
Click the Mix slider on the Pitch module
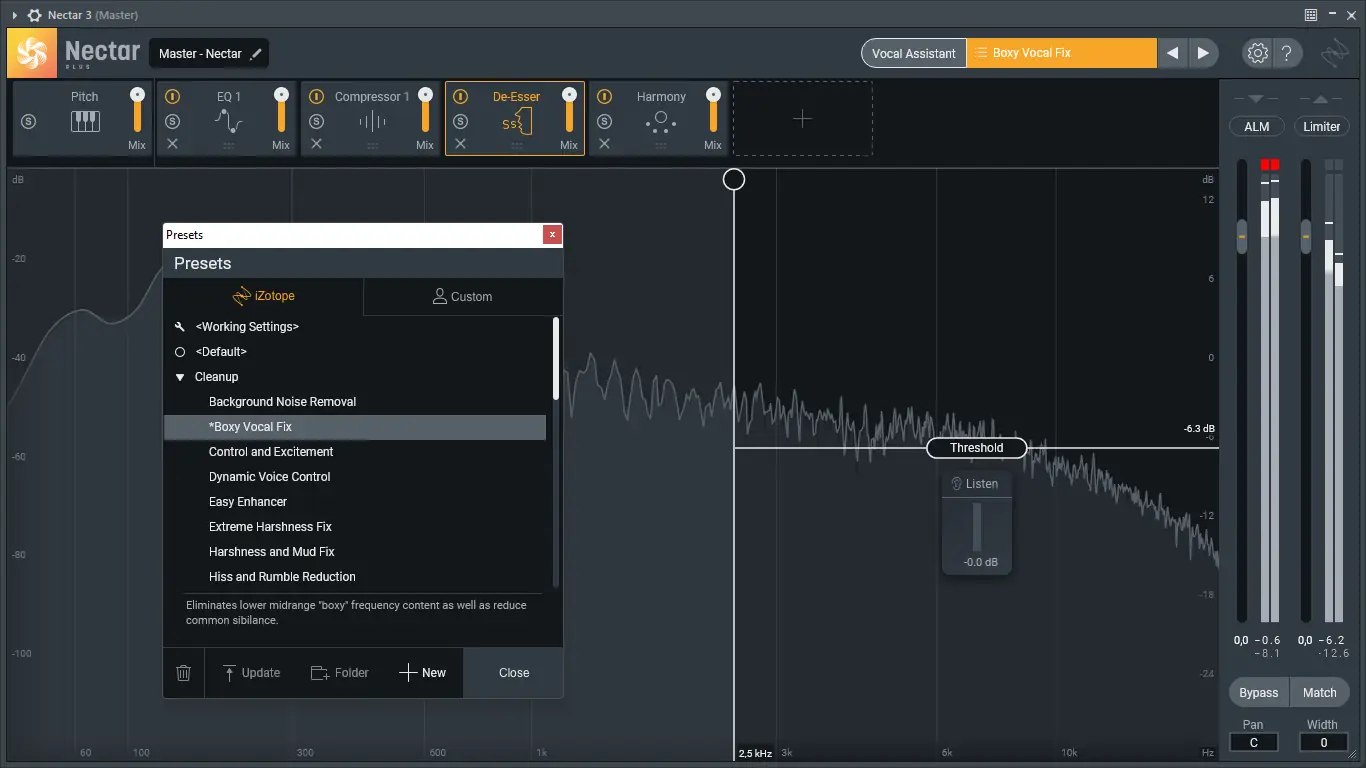137,111
